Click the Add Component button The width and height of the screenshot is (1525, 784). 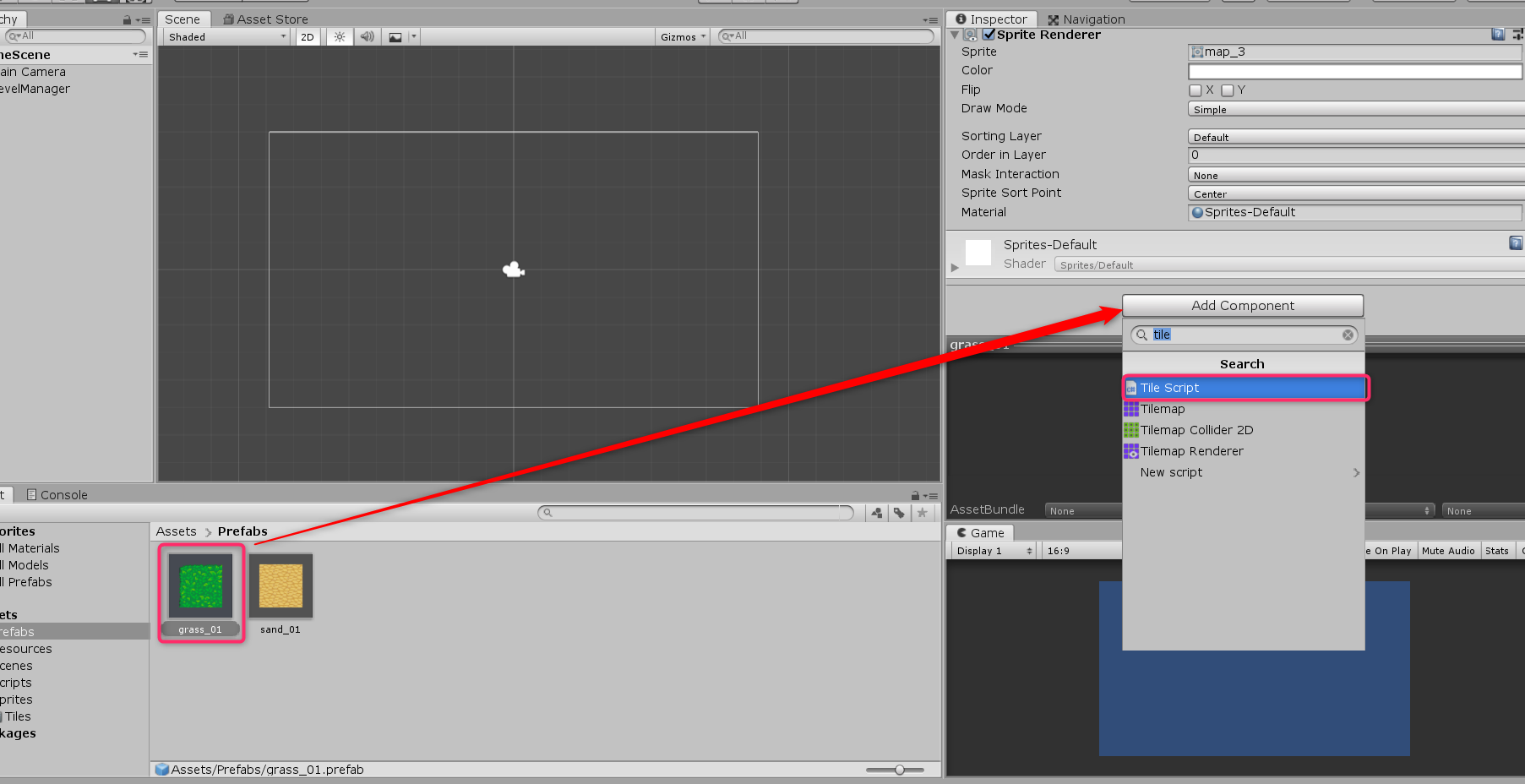click(x=1242, y=305)
